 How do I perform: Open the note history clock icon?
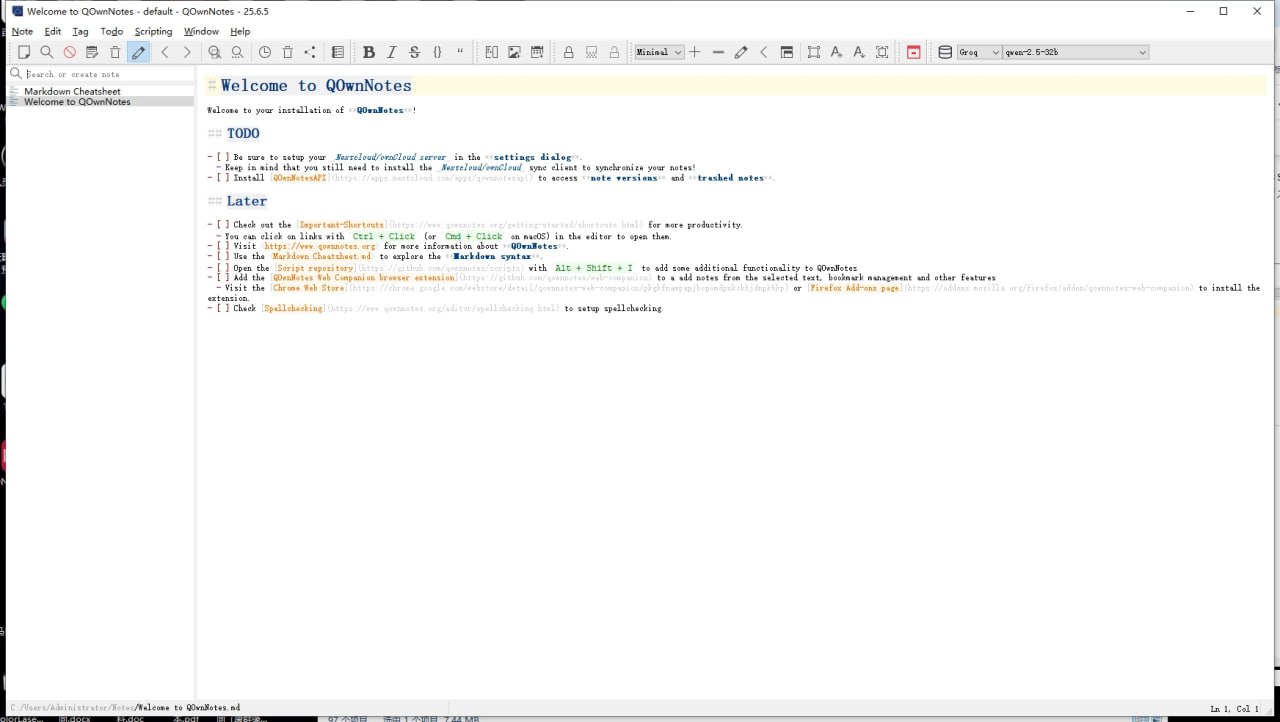(265, 52)
